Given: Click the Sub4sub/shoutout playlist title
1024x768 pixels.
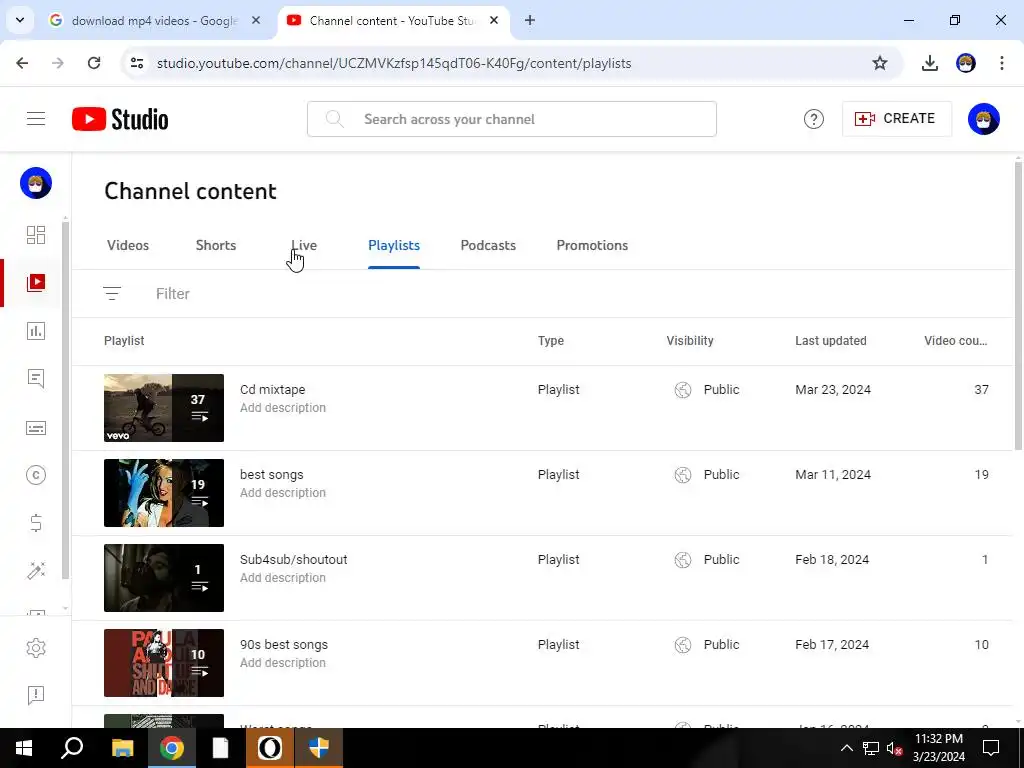Looking at the screenshot, I should [x=293, y=560].
